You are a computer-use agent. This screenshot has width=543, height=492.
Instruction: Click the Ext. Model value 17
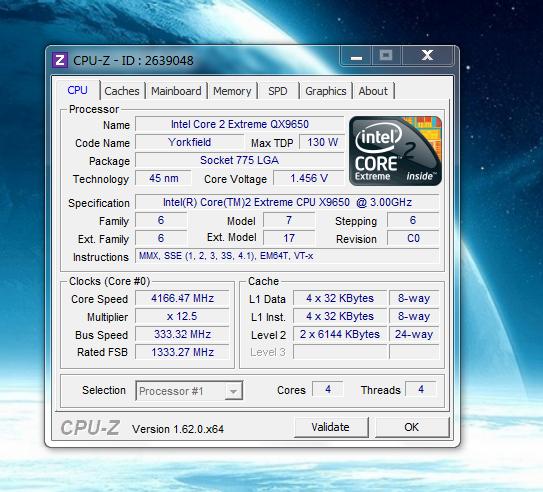[289, 238]
